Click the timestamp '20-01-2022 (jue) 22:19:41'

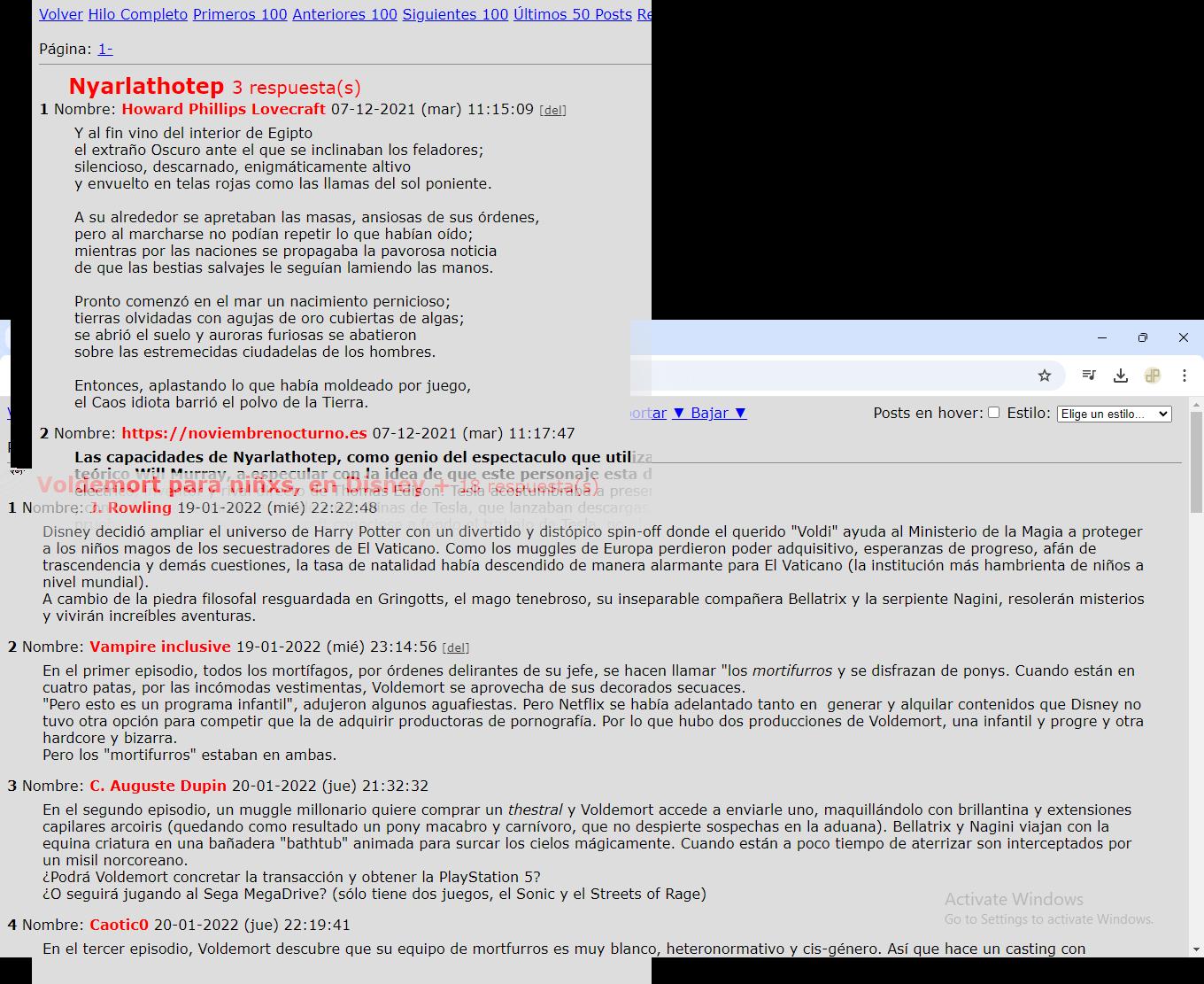252,925
